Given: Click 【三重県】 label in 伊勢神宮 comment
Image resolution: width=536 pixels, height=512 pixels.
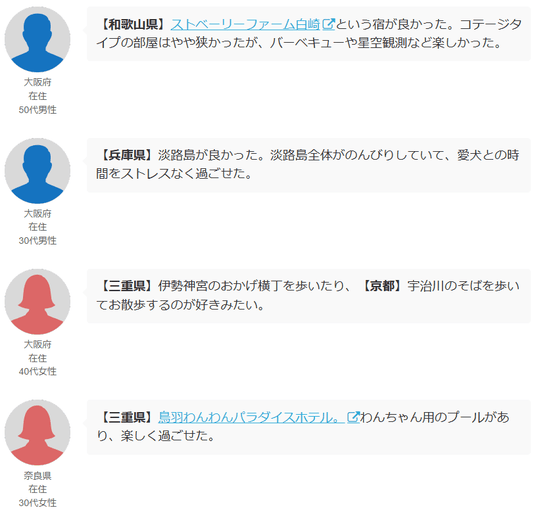Looking at the screenshot, I should (x=127, y=286).
